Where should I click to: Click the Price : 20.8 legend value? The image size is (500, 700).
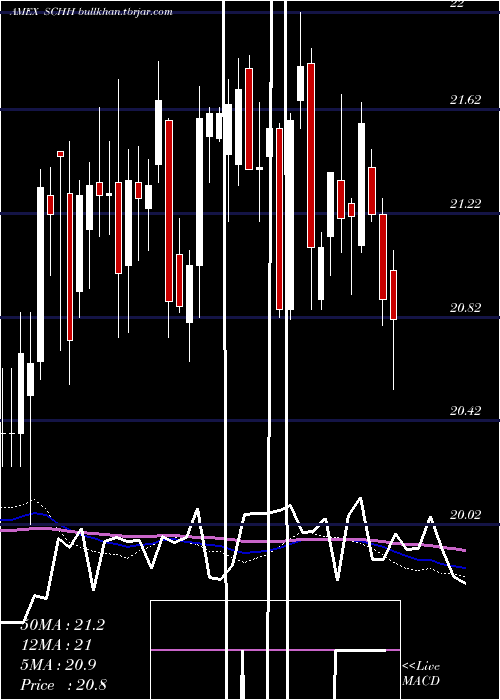(x=63, y=684)
